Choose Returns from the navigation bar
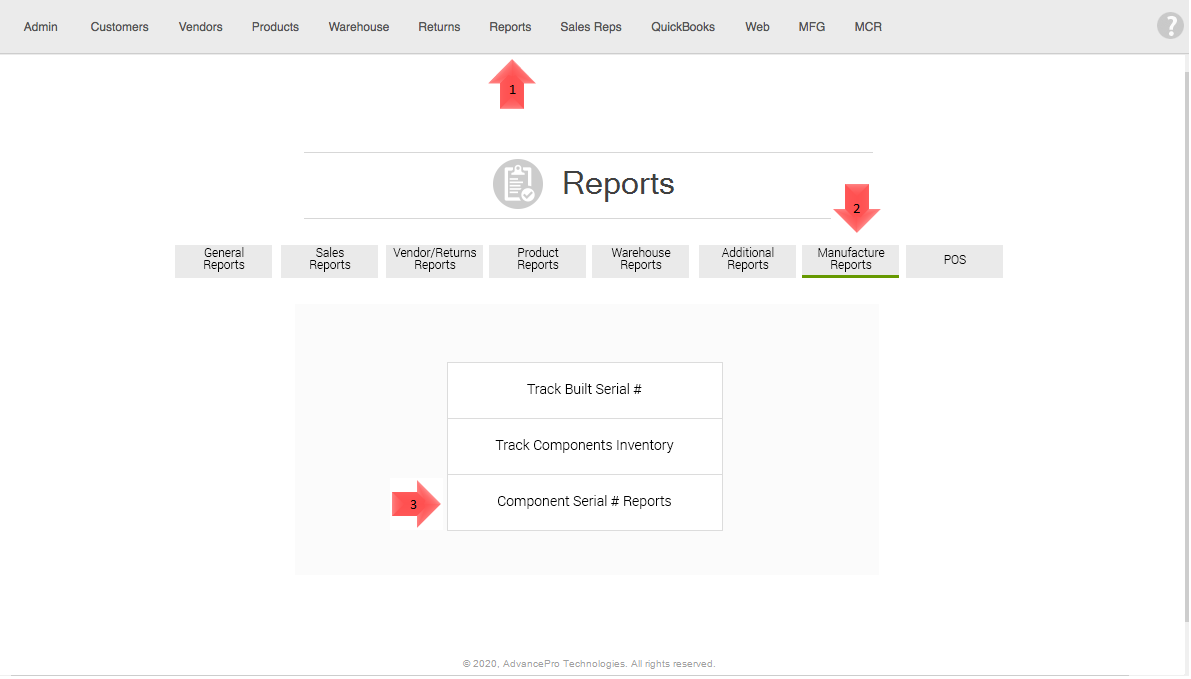The width and height of the screenshot is (1191, 679). click(439, 27)
